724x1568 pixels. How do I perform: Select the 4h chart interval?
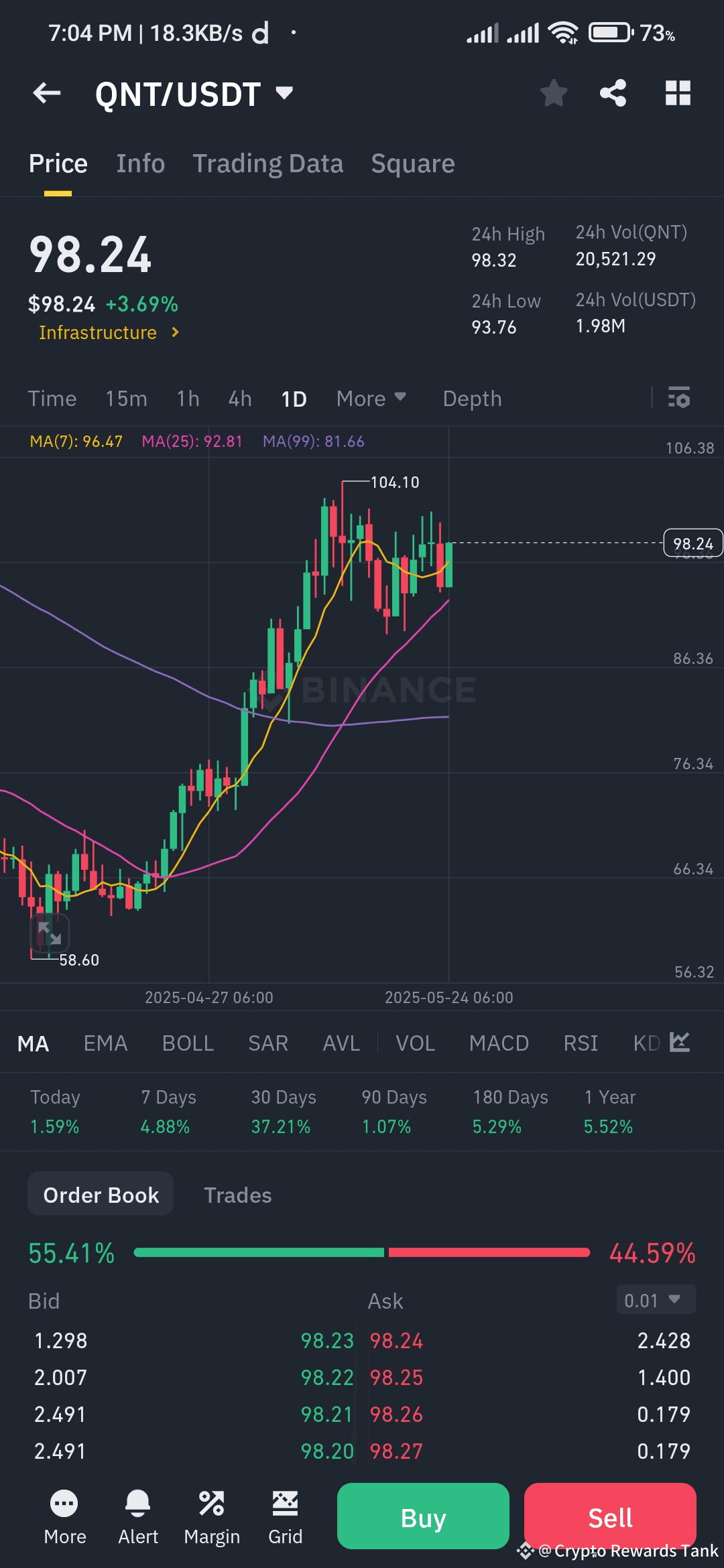click(x=240, y=399)
